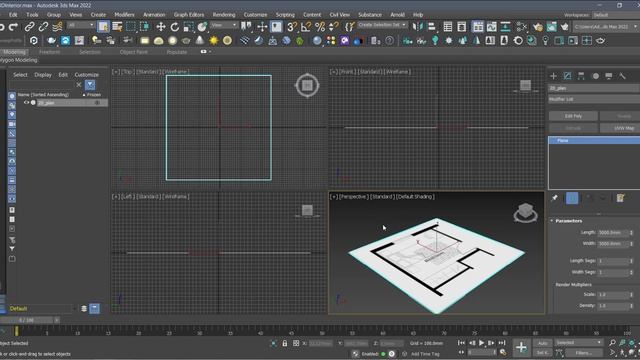Open the Graph Editors menu
640x360 pixels.
pyautogui.click(x=189, y=15)
